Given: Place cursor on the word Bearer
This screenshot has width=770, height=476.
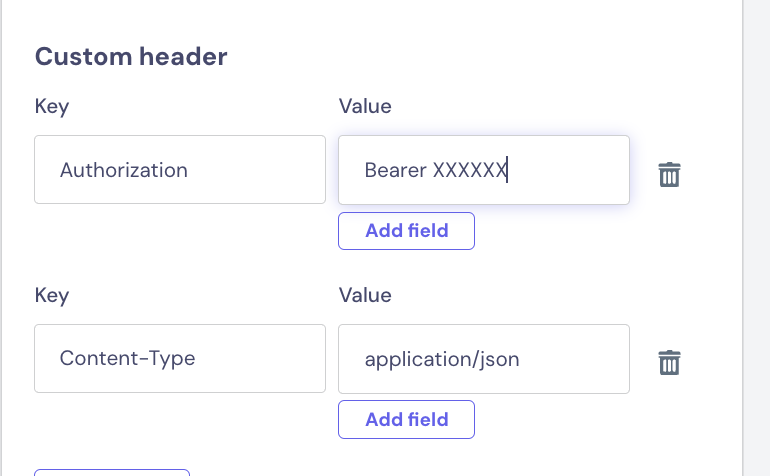Looking at the screenshot, I should (x=395, y=170).
